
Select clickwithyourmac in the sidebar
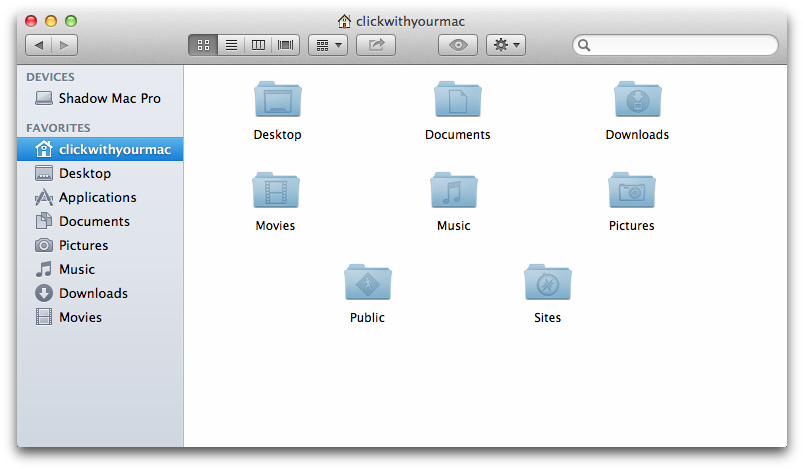pos(100,149)
